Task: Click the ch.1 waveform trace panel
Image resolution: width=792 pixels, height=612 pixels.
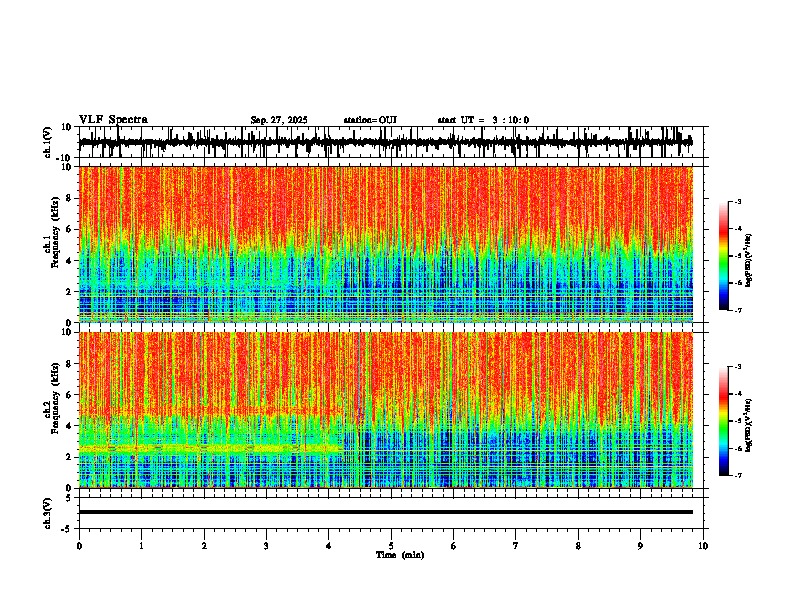Action: (x=393, y=142)
